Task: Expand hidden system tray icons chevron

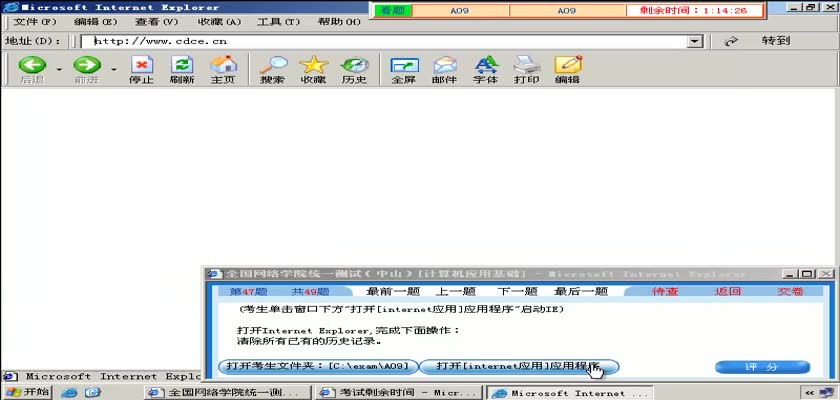Action: [x=811, y=393]
